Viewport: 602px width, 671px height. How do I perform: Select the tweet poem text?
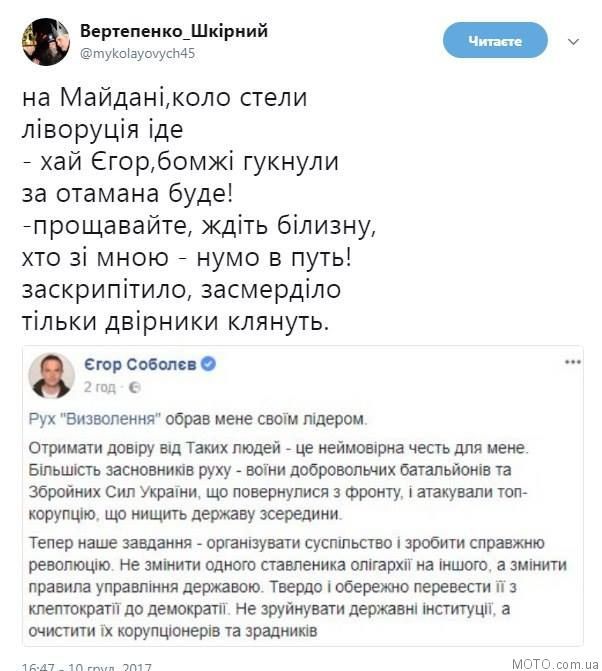coord(199,210)
